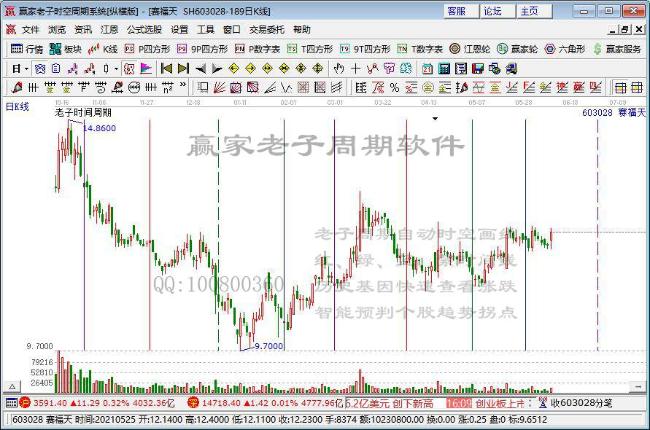This screenshot has width=650, height=430.
Task: Select the crosshair cursor tool
Action: [355, 68]
